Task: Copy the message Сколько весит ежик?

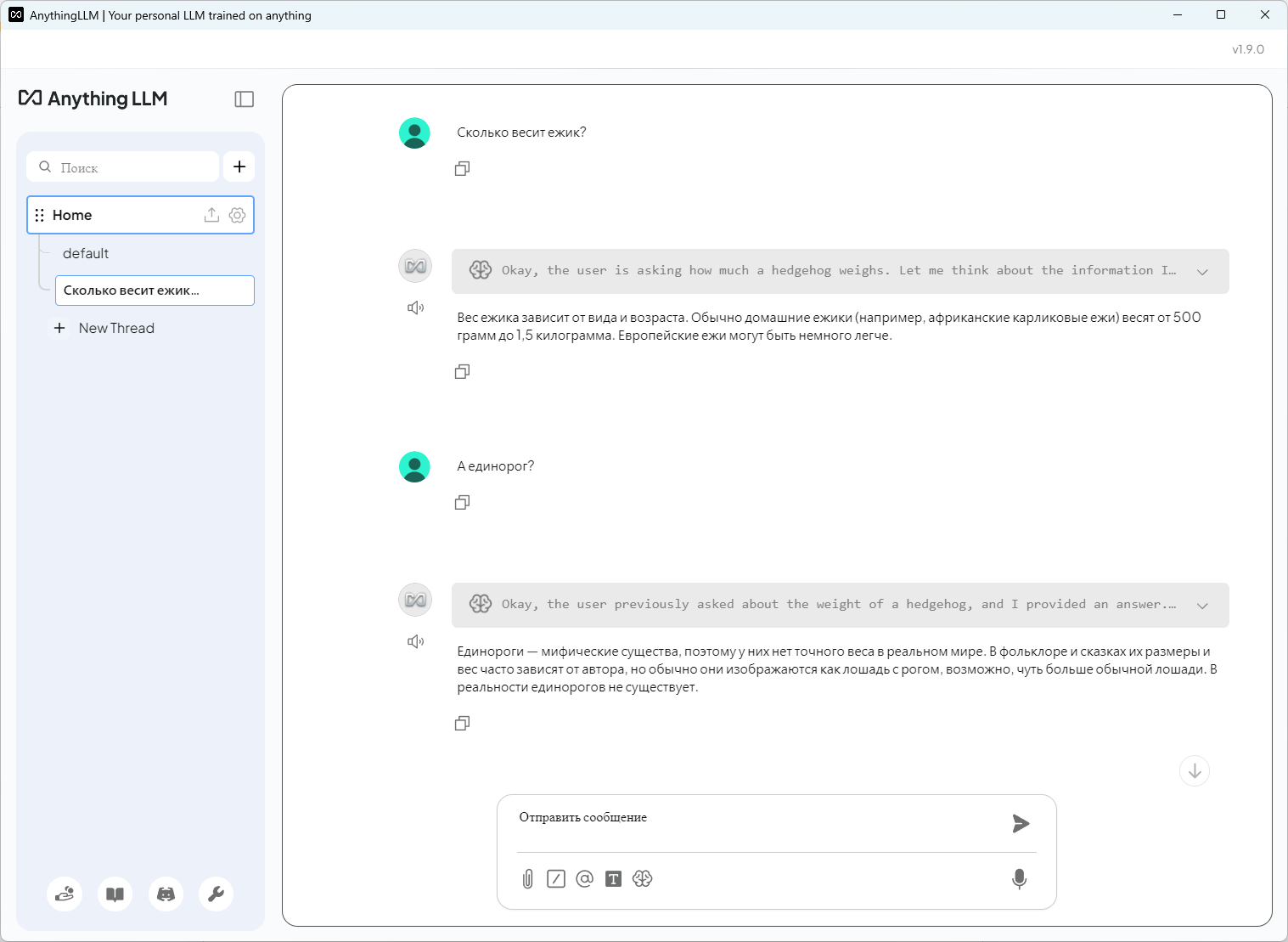Action: [462, 168]
